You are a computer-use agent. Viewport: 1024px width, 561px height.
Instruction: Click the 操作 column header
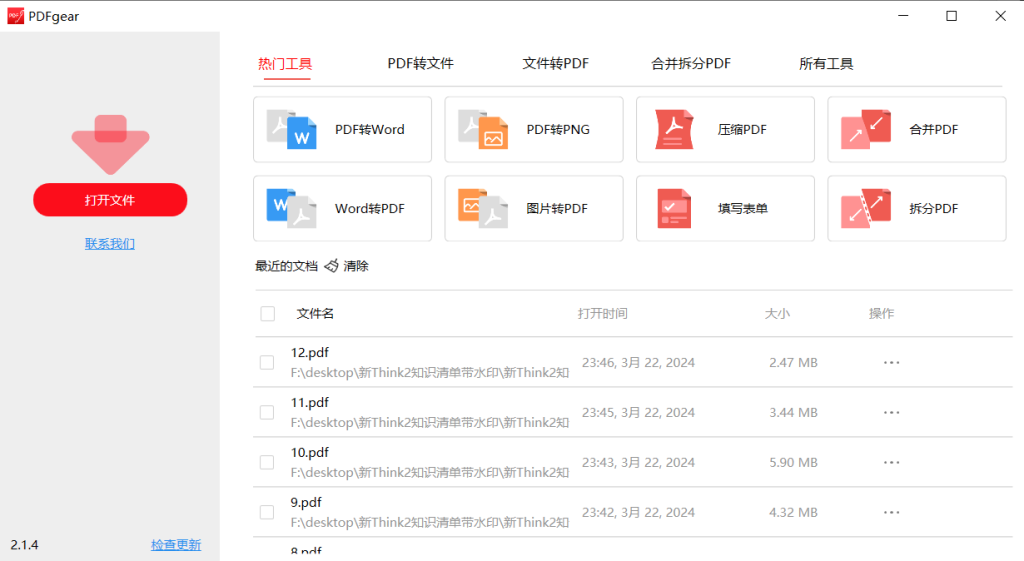[881, 313]
